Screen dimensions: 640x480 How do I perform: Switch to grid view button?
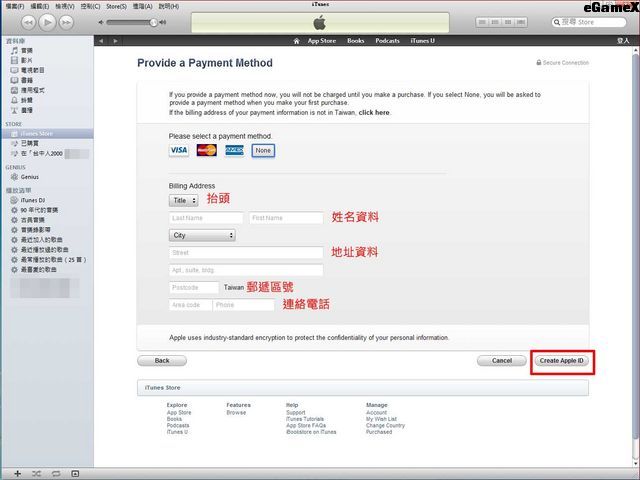(508, 22)
